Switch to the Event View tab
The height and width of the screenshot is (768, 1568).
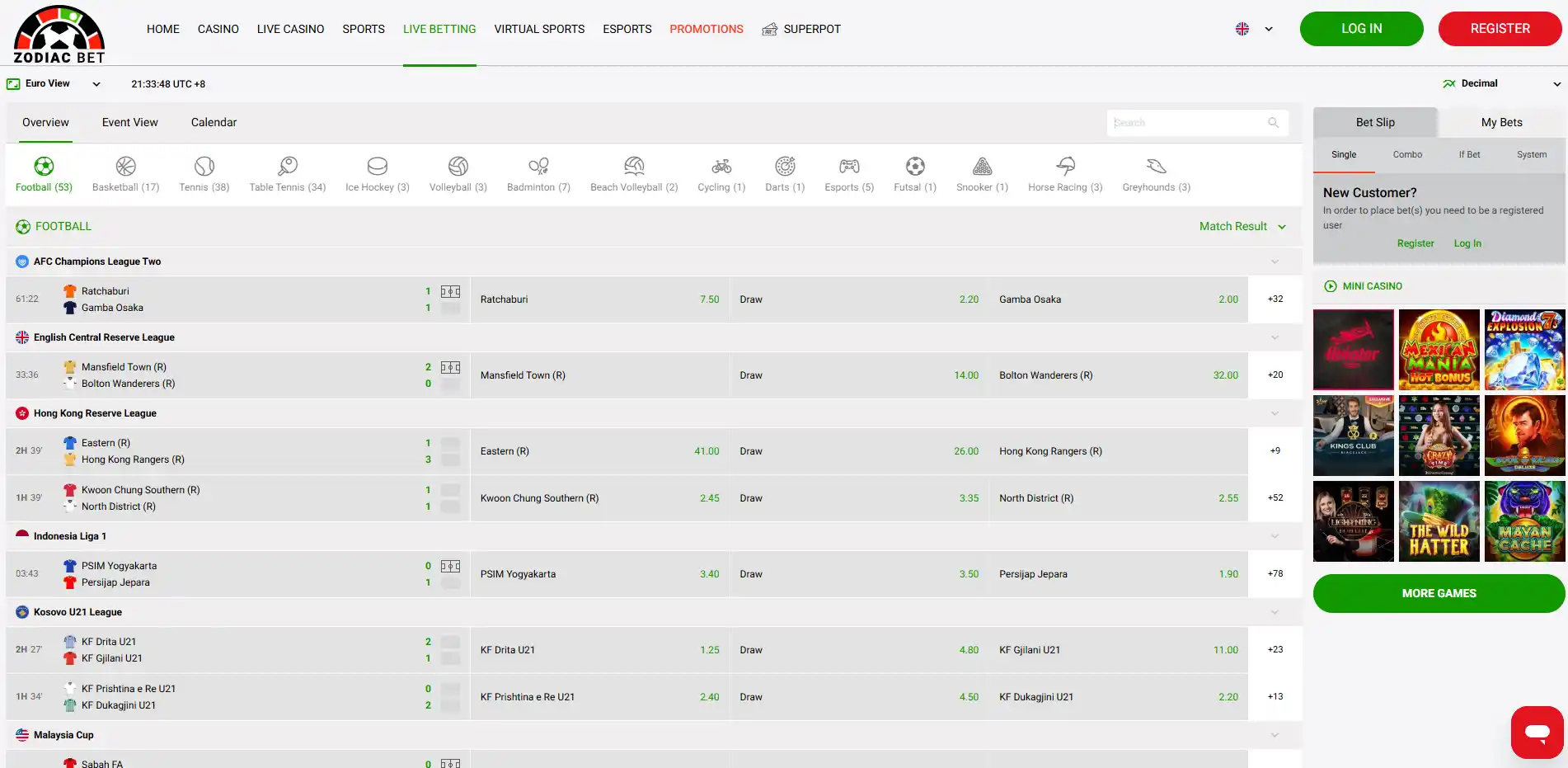pos(130,123)
